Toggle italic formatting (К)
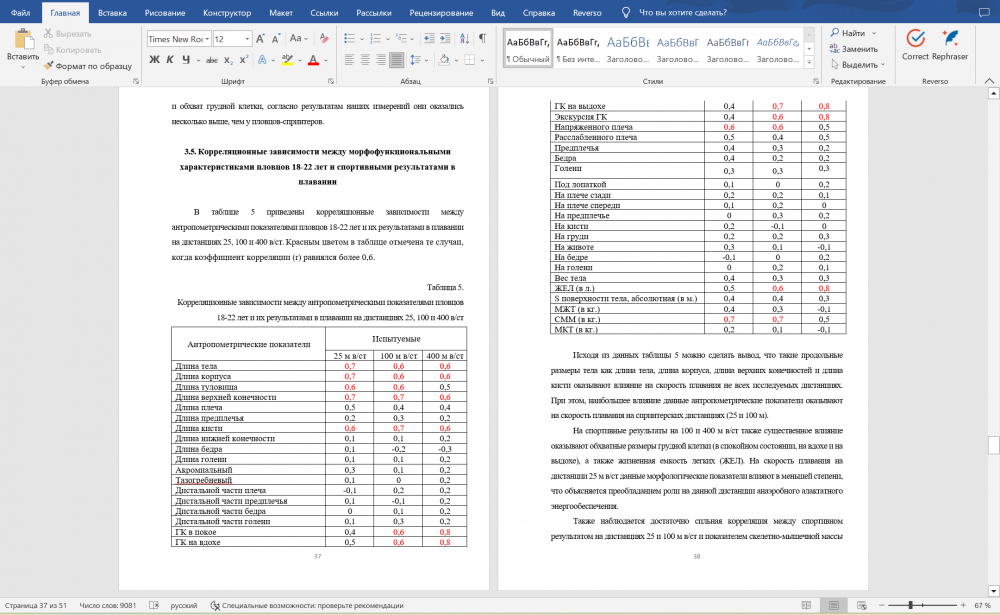The width and height of the screenshot is (1000, 615). [x=171, y=59]
